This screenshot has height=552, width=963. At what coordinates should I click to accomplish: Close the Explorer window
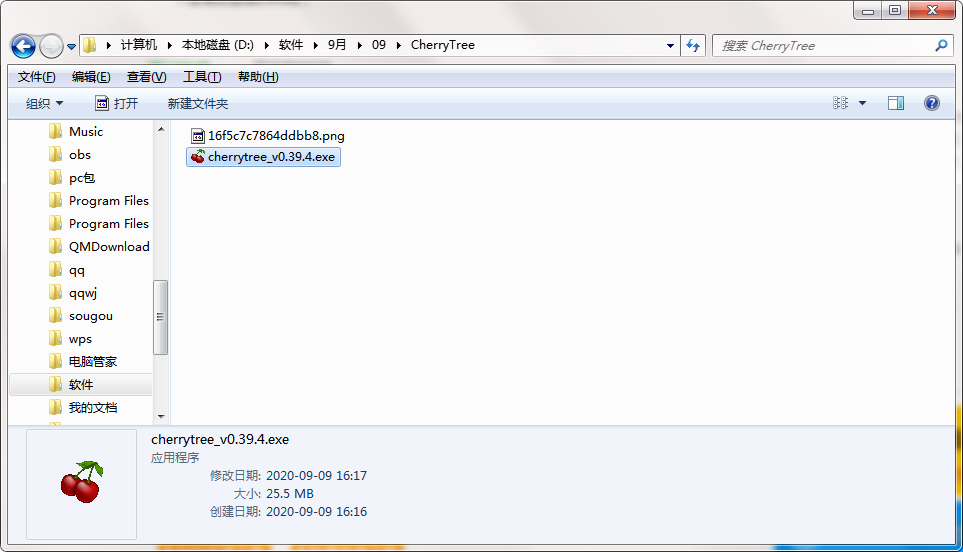(x=932, y=10)
